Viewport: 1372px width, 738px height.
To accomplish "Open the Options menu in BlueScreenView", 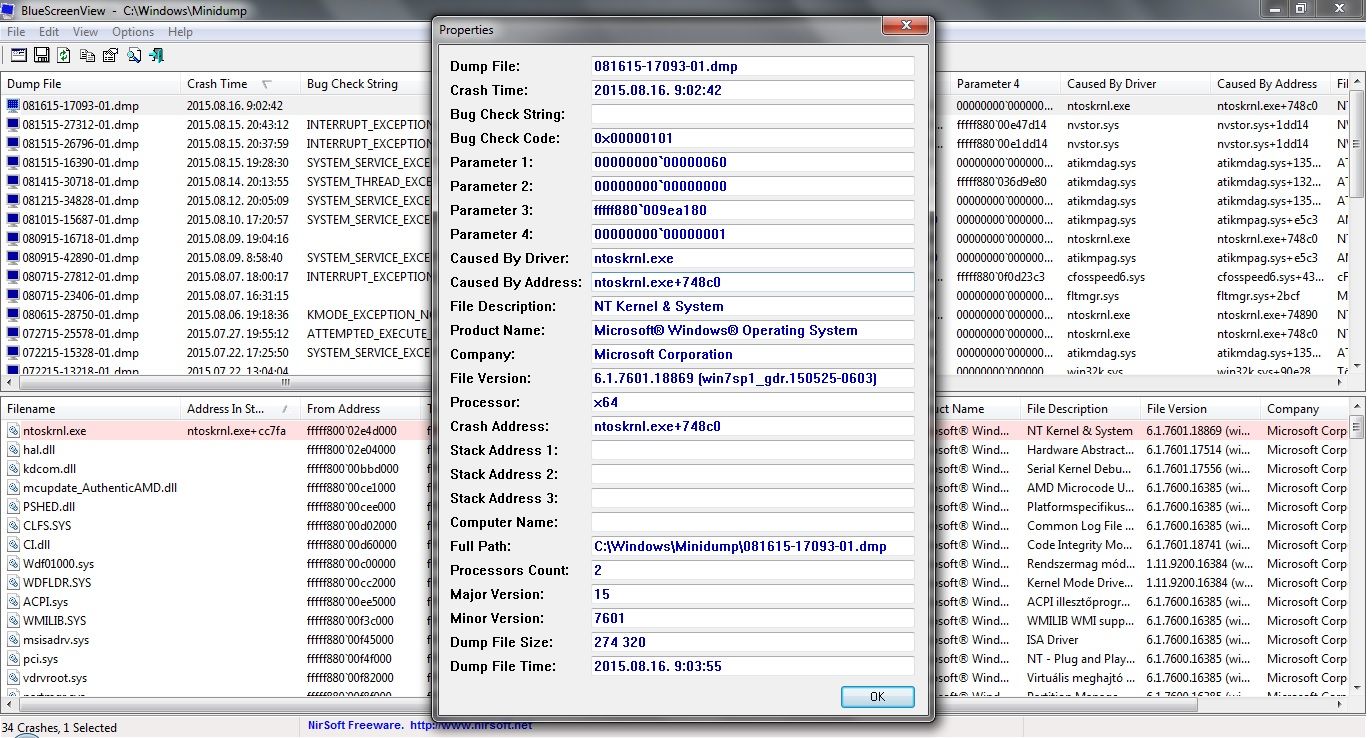I will pos(133,32).
